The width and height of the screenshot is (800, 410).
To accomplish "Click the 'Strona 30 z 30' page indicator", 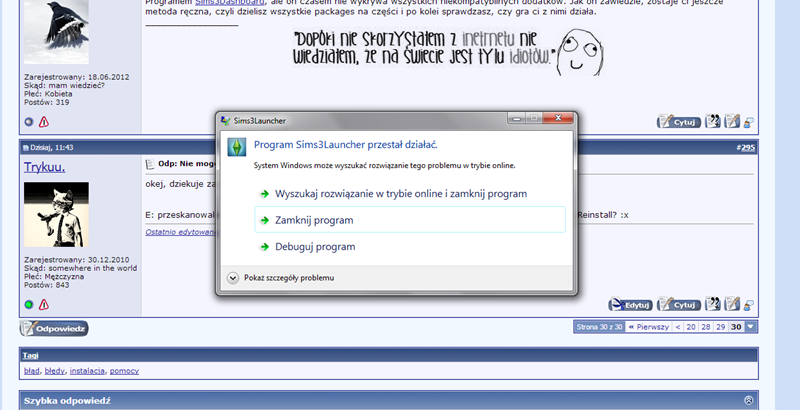I will pos(599,327).
